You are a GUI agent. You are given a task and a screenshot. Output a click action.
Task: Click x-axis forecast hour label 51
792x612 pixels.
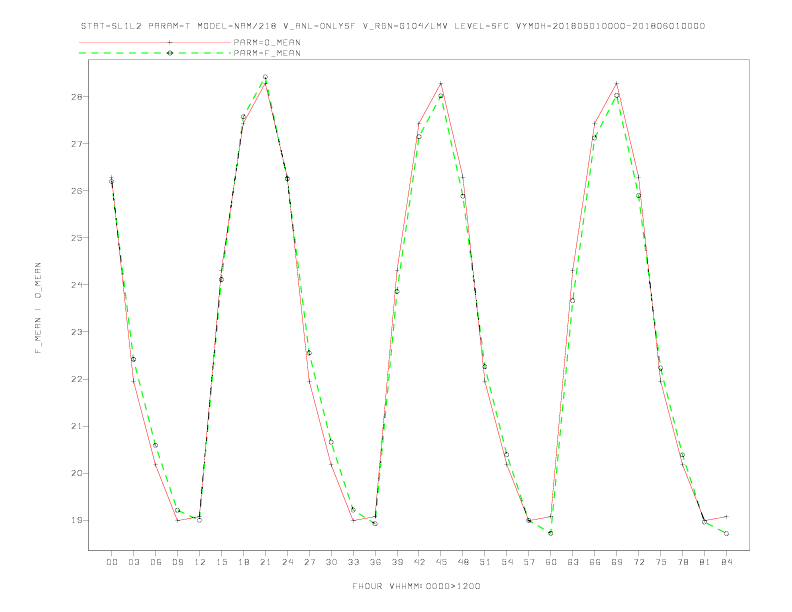point(485,562)
